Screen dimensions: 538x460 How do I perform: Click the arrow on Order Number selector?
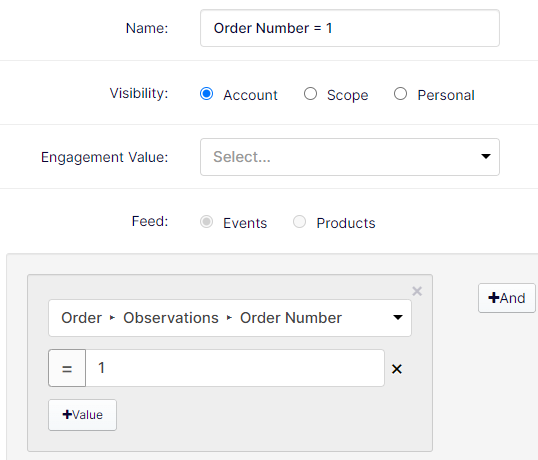[x=398, y=318]
